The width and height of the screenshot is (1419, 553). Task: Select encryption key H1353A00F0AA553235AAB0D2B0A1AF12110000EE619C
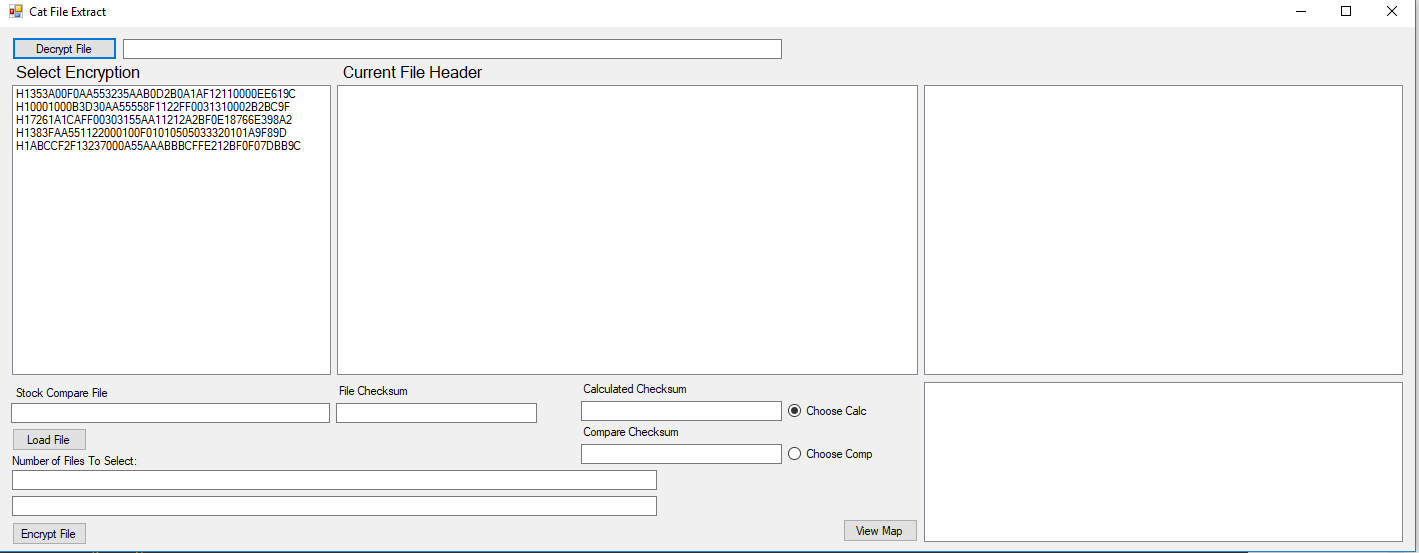click(156, 94)
